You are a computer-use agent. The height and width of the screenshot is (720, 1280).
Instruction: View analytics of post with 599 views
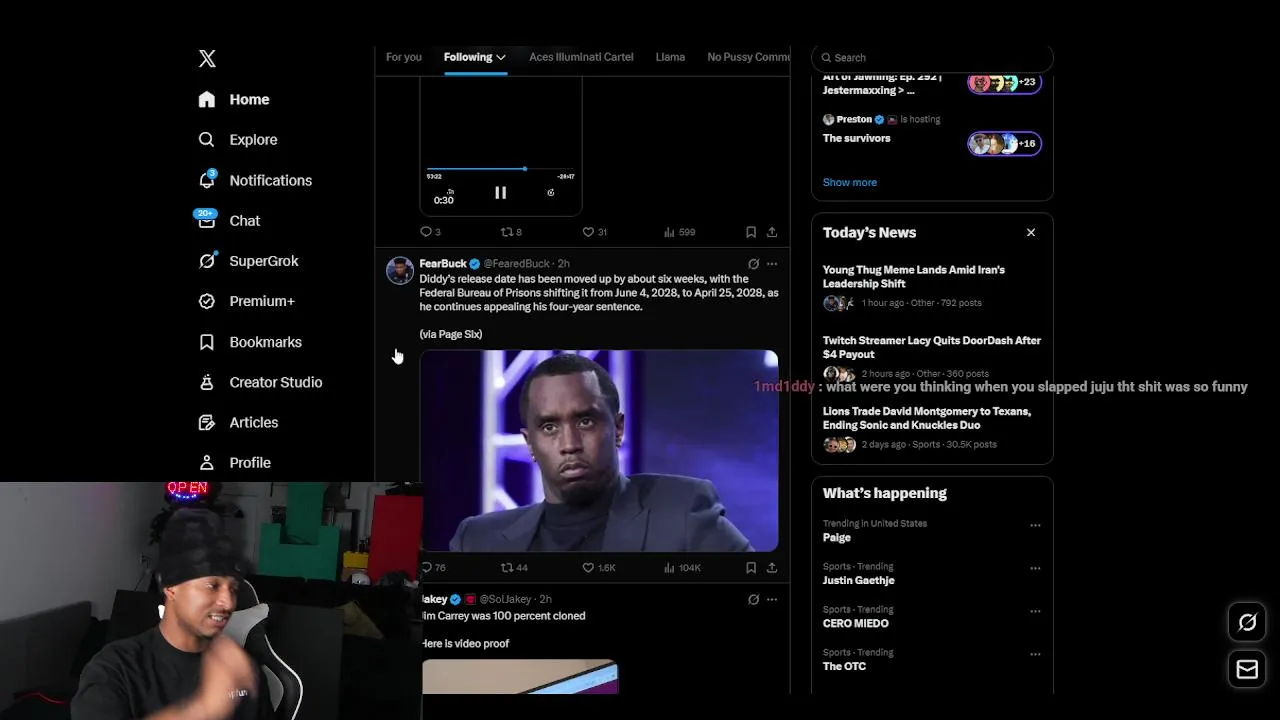click(679, 232)
